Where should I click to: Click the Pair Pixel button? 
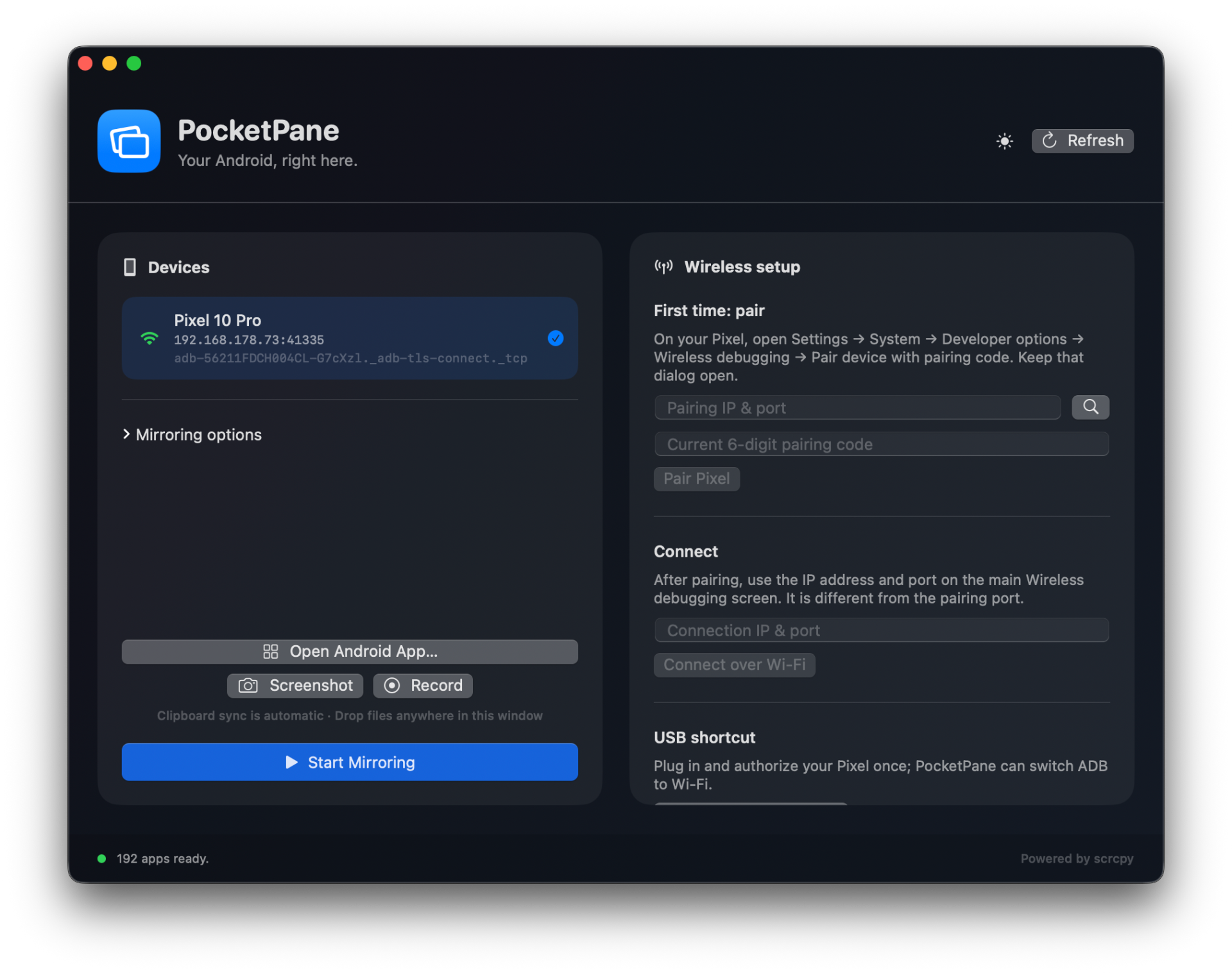tap(696, 478)
